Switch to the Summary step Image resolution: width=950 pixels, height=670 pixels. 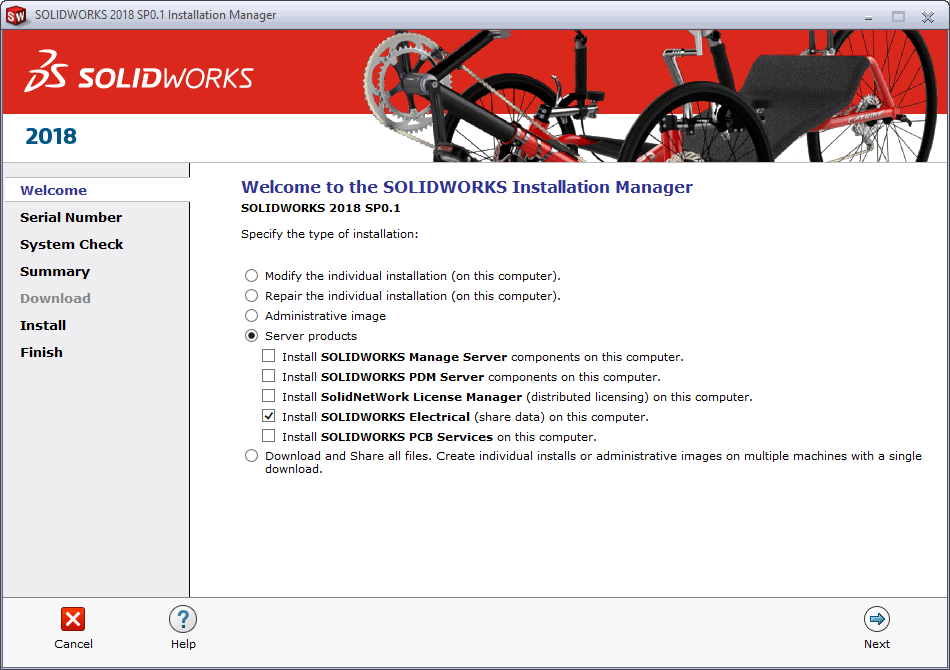tap(55, 271)
